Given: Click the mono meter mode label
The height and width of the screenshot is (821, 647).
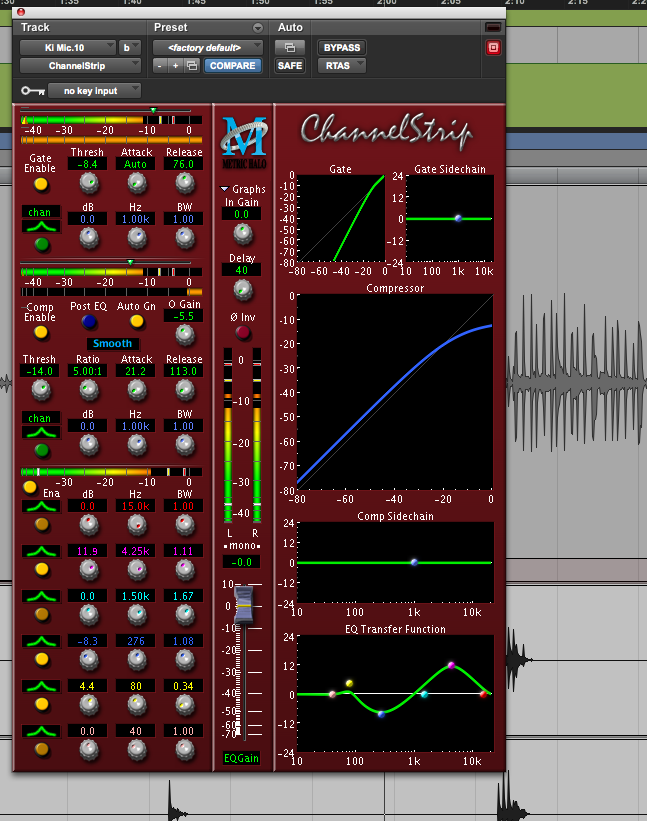Looking at the screenshot, I should [241, 546].
